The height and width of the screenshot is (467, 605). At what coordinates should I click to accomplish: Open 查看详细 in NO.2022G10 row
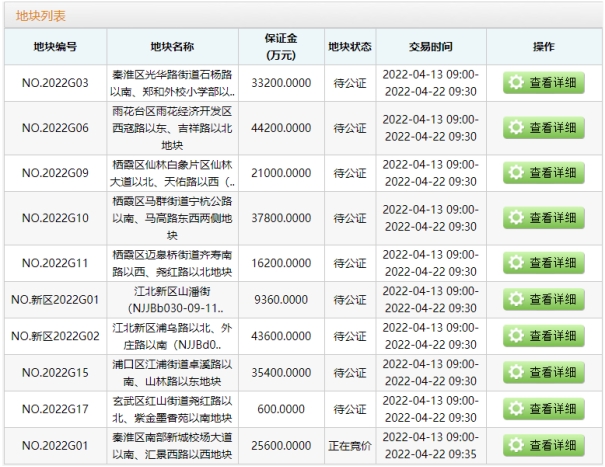(x=544, y=218)
